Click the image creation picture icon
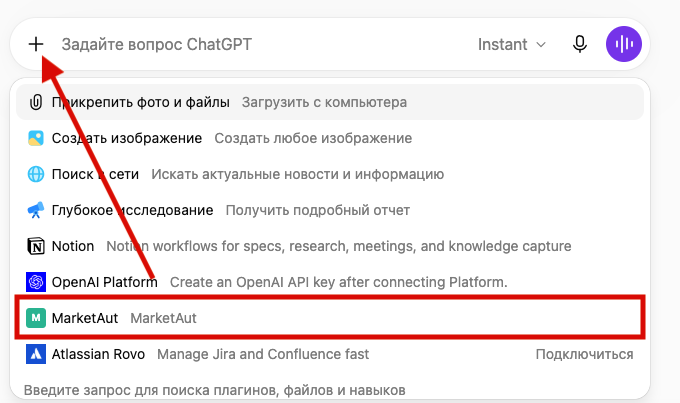 tap(36, 138)
